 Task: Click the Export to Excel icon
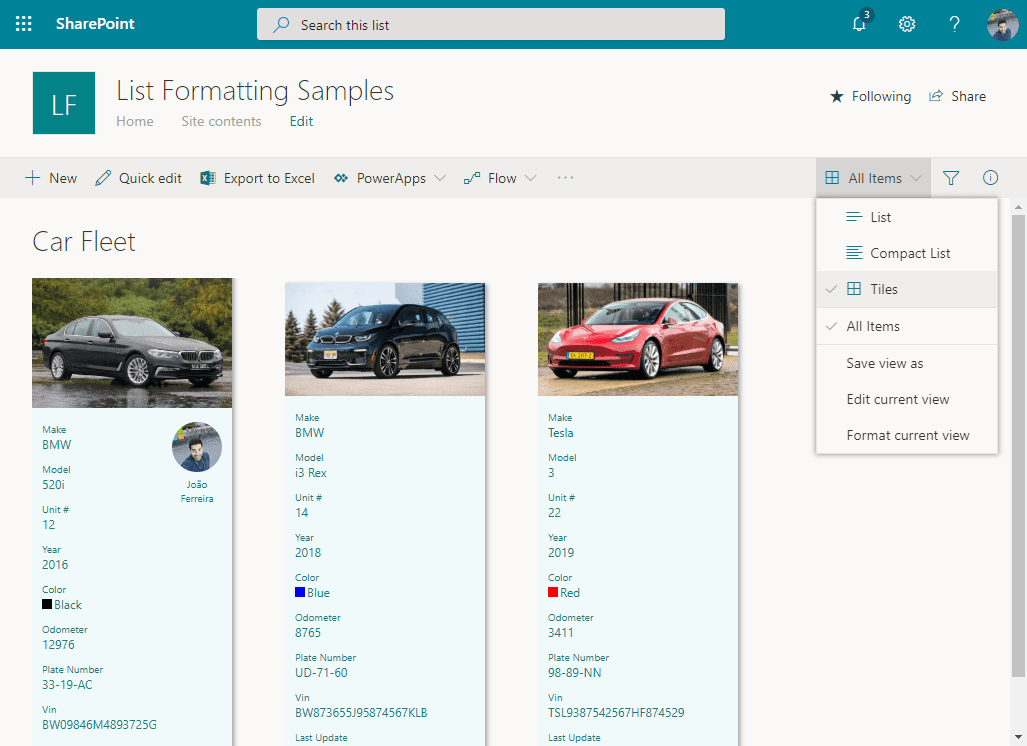point(208,178)
